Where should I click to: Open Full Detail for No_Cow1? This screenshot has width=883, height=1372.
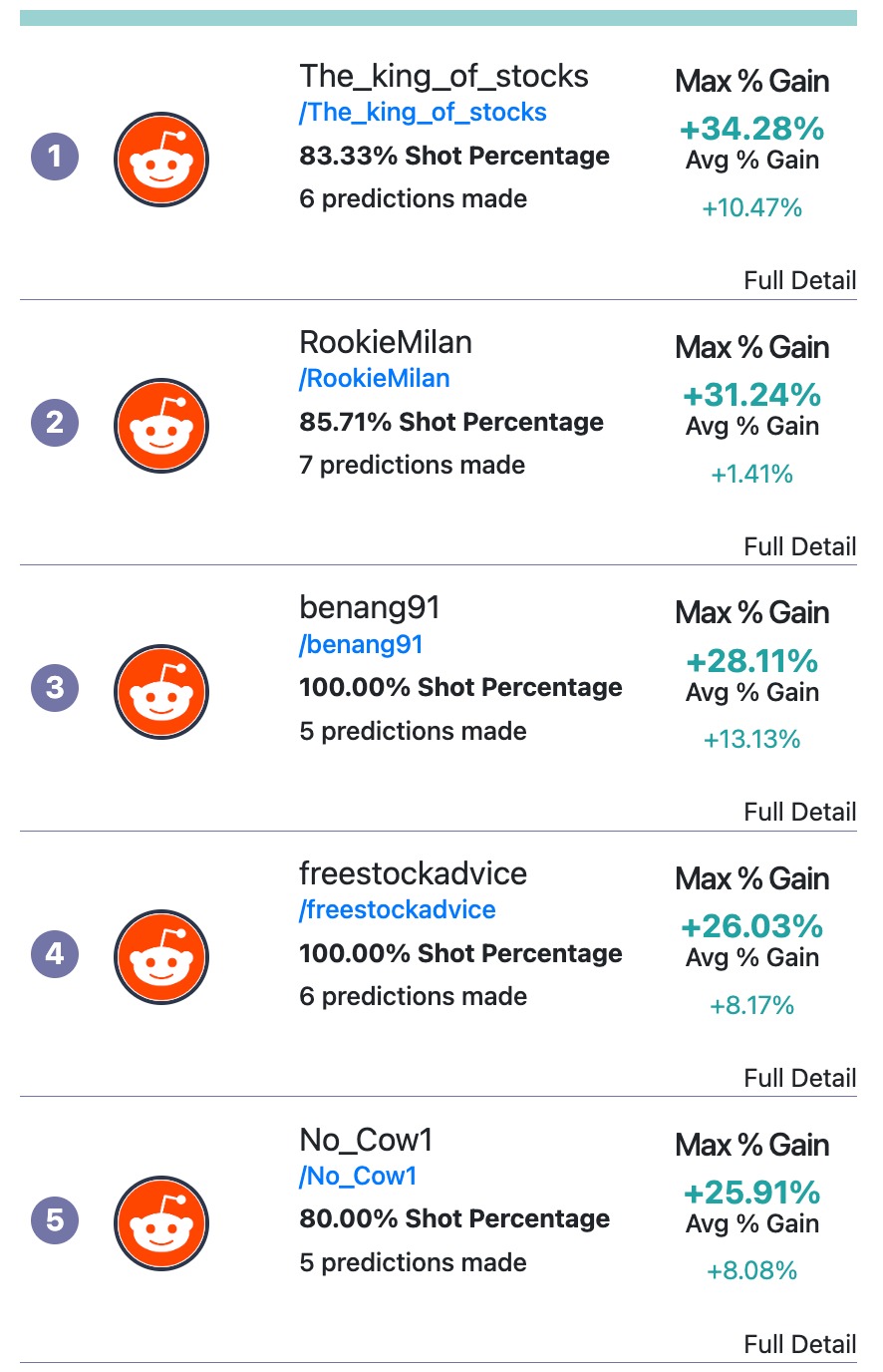[800, 1345]
